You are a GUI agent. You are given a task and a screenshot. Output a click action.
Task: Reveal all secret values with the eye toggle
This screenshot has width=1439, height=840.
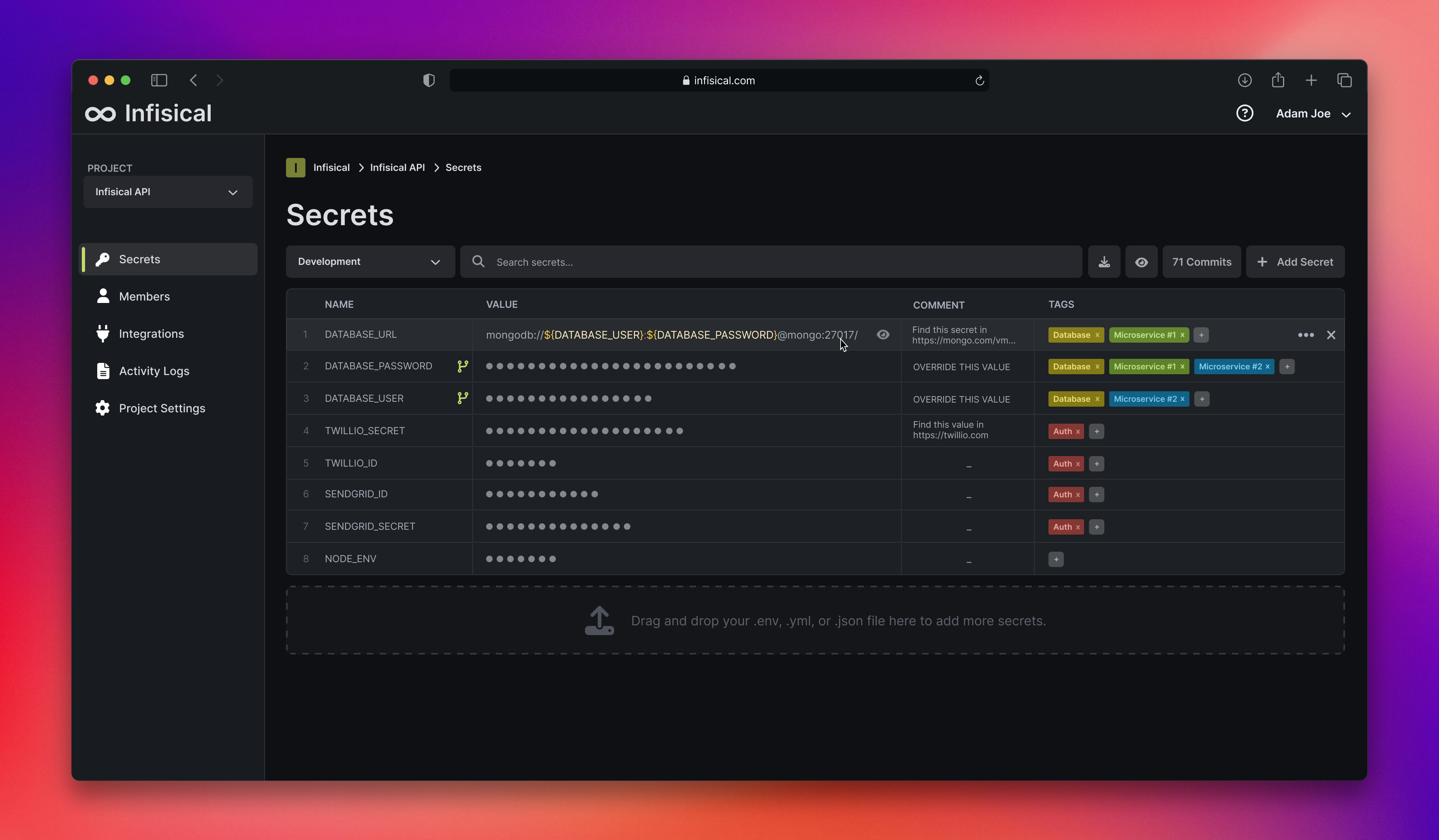pos(1142,262)
